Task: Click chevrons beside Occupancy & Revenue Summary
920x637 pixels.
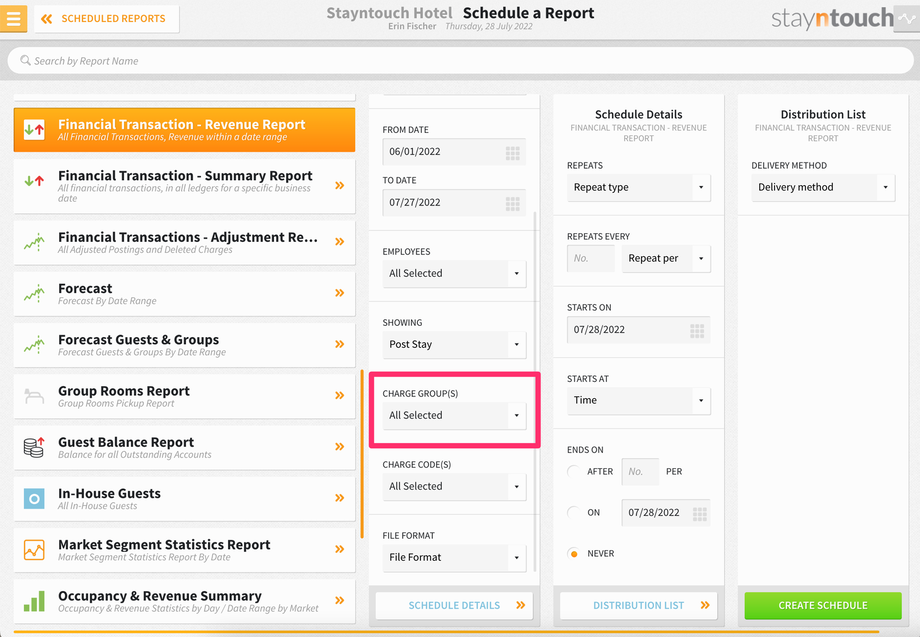Action: click(340, 600)
